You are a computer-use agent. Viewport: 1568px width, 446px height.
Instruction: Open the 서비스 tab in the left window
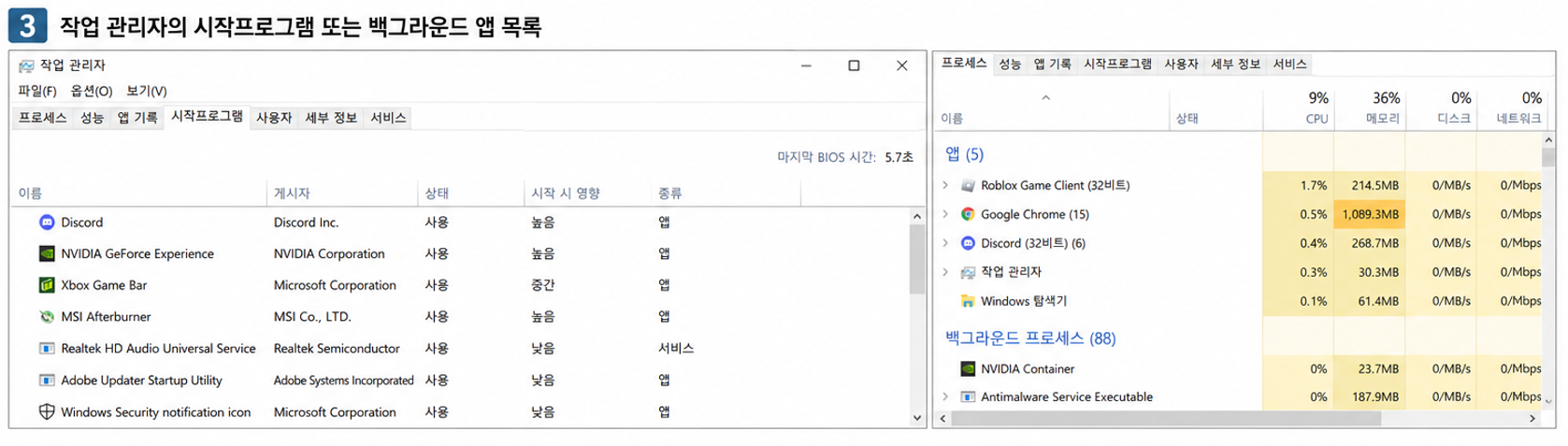pos(388,118)
